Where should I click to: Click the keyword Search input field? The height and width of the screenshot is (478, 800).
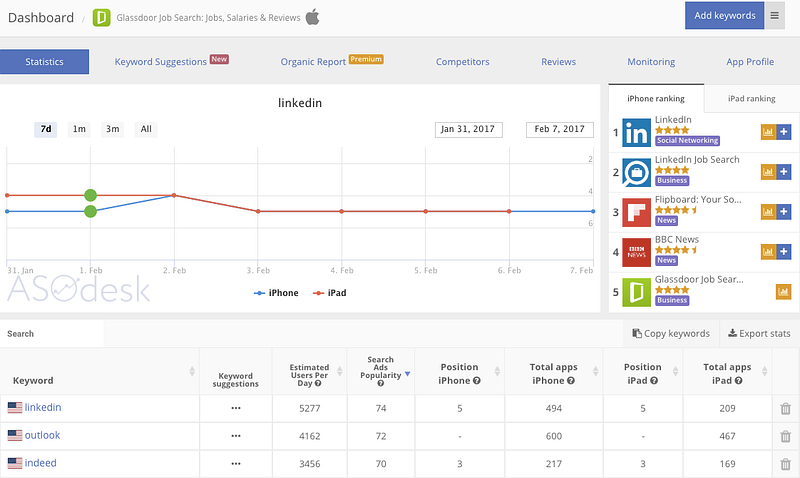(52, 333)
